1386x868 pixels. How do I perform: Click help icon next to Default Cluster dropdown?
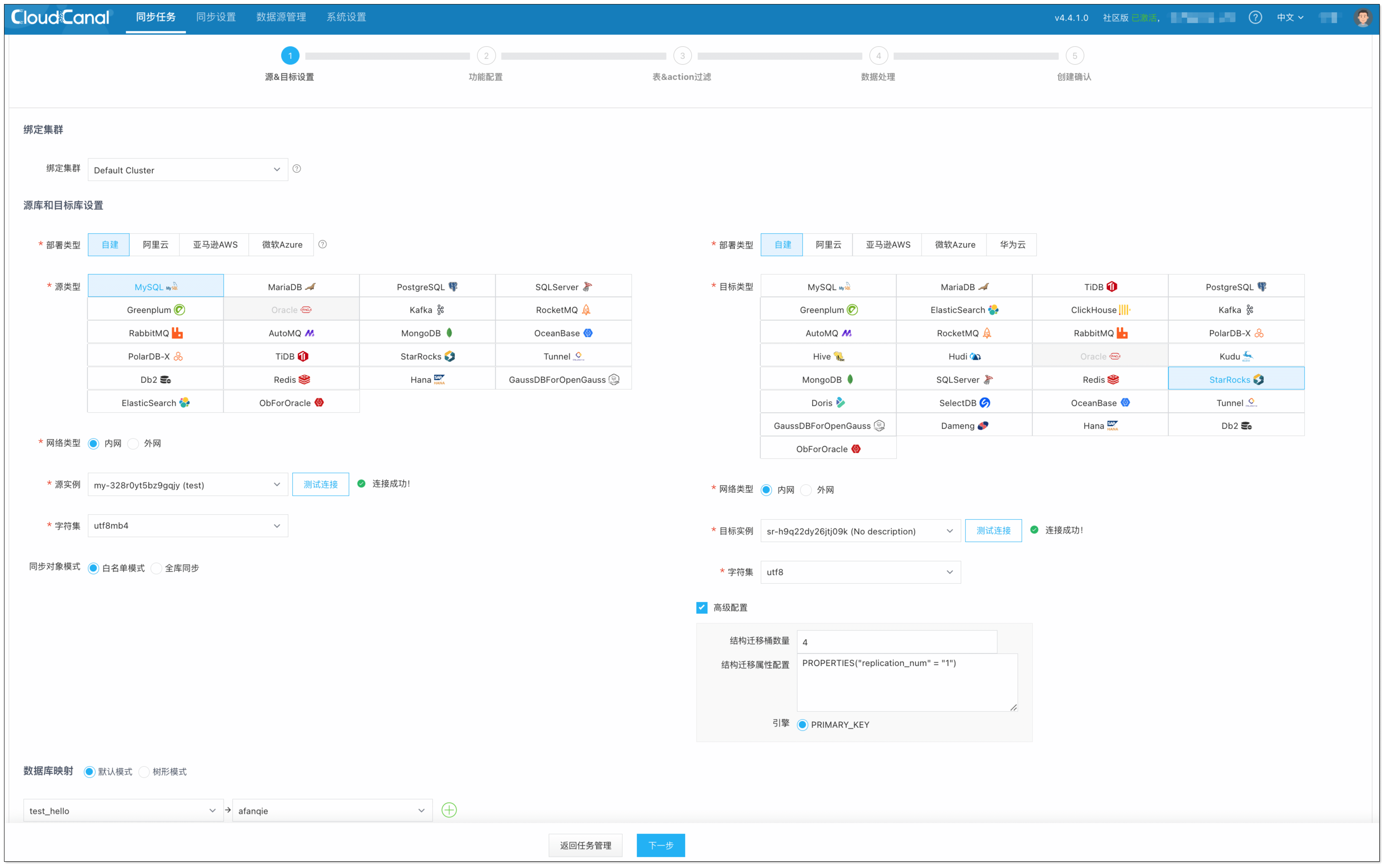(x=297, y=169)
